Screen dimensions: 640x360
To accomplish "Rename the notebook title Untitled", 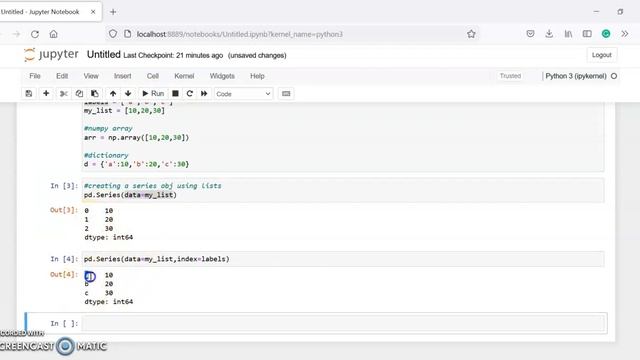I will [x=104, y=55].
